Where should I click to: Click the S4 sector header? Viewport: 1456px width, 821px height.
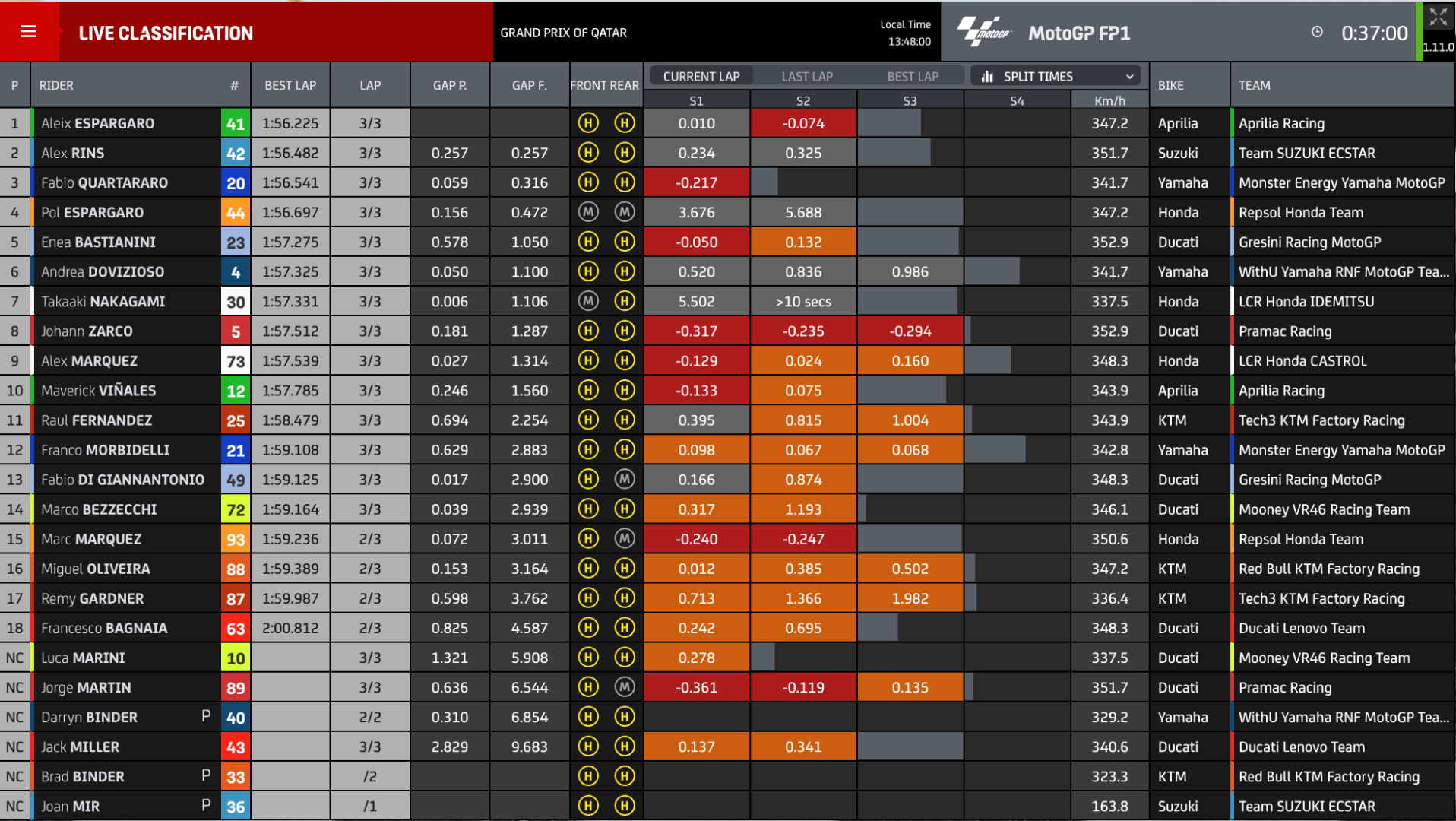[1017, 100]
